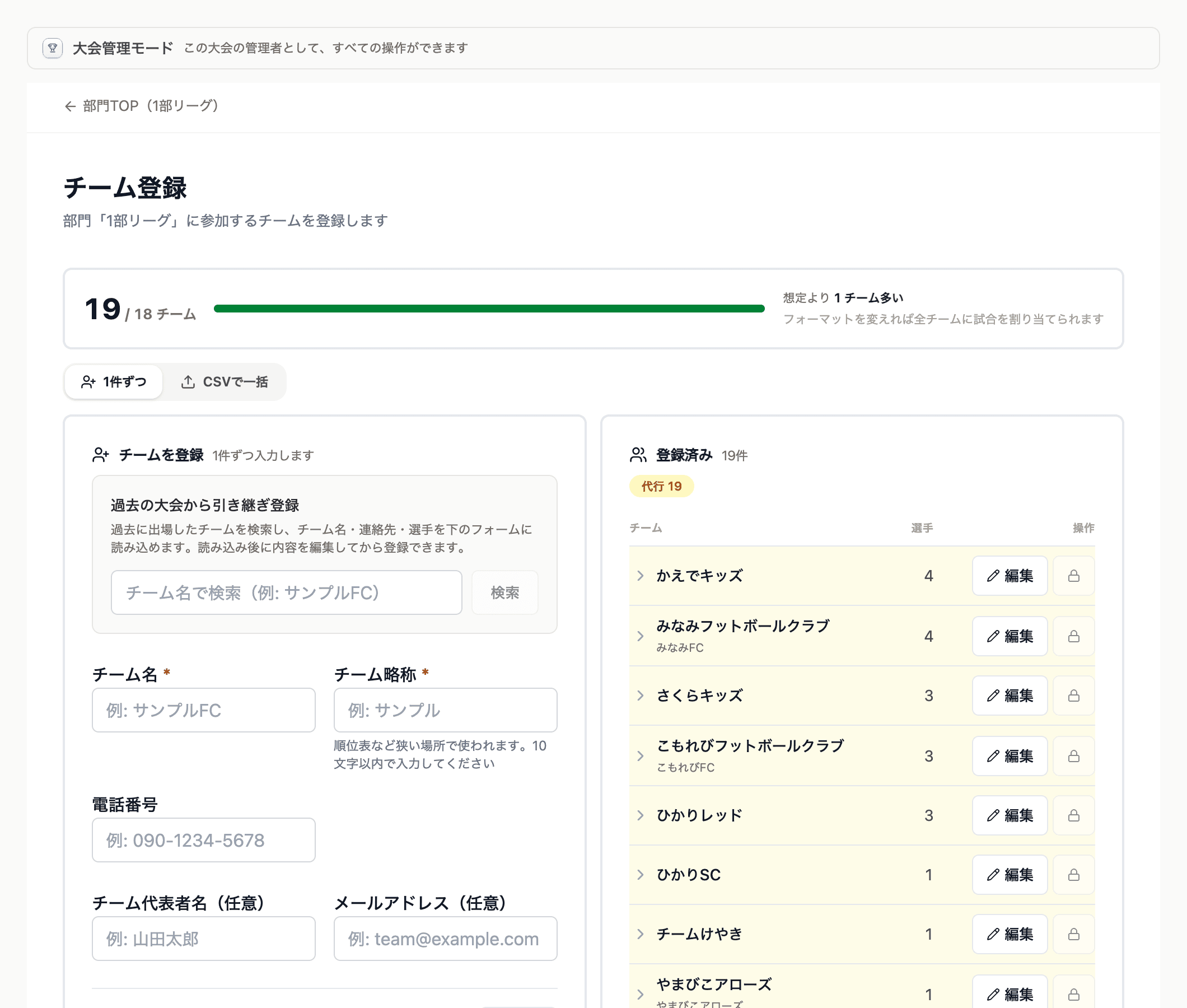Expand the ひかりレッド row
The height and width of the screenshot is (1008, 1187).
click(641, 815)
